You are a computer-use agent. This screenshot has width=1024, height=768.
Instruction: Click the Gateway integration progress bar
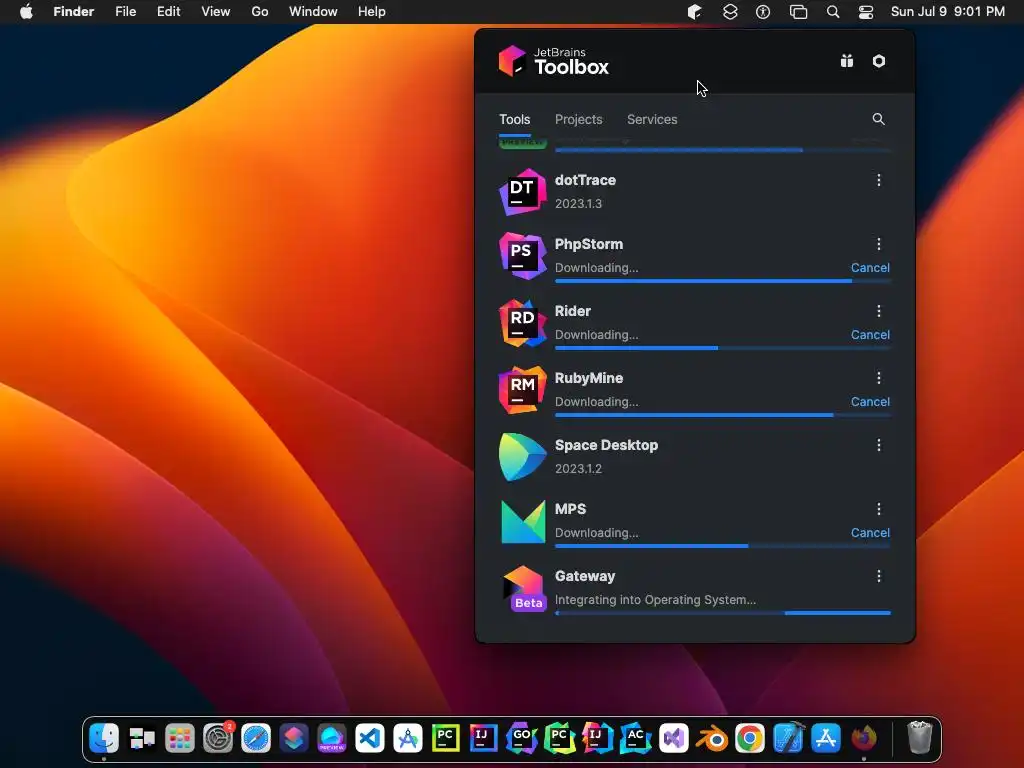(722, 613)
